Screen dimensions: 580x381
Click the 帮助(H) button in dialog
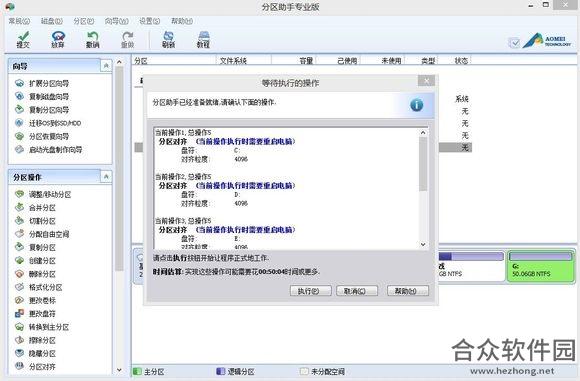(408, 291)
